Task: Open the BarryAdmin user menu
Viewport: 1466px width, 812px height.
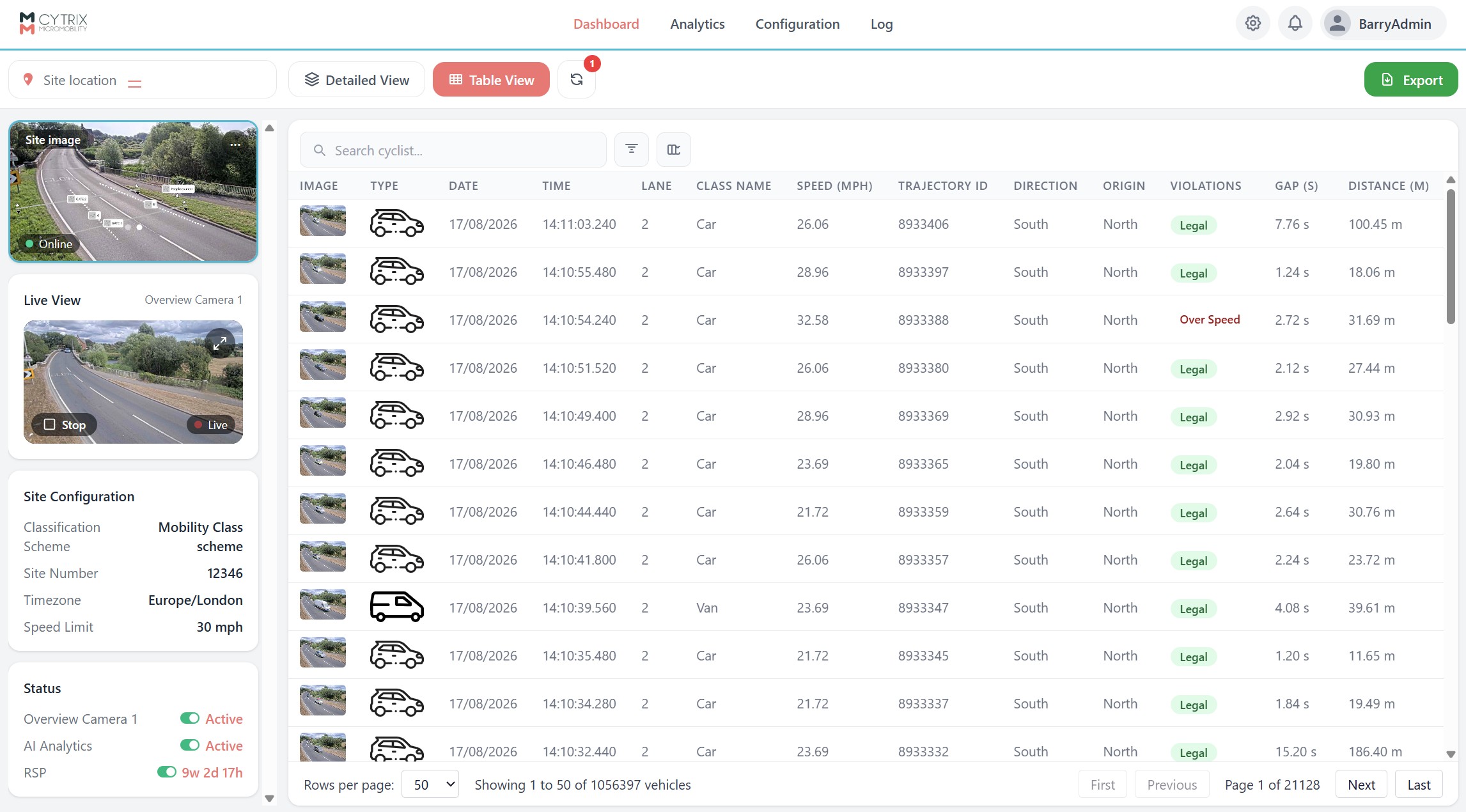Action: pyautogui.click(x=1384, y=24)
